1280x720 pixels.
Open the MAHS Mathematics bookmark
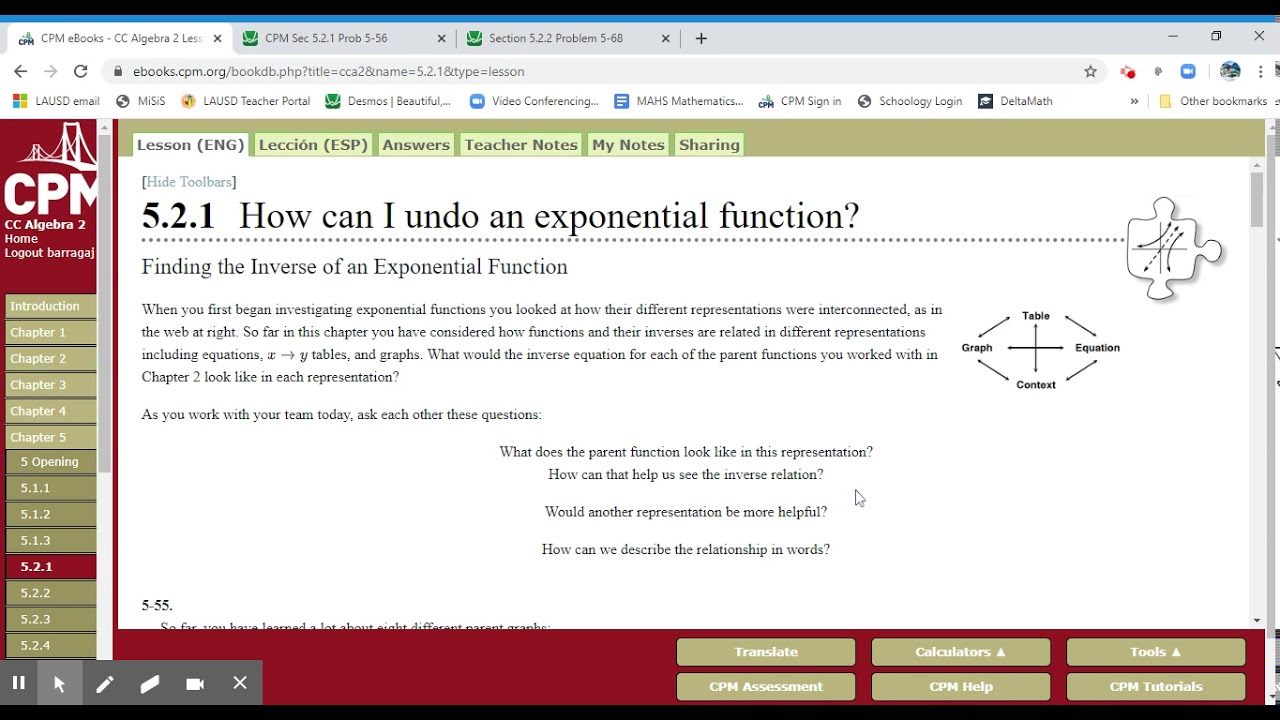pos(679,101)
